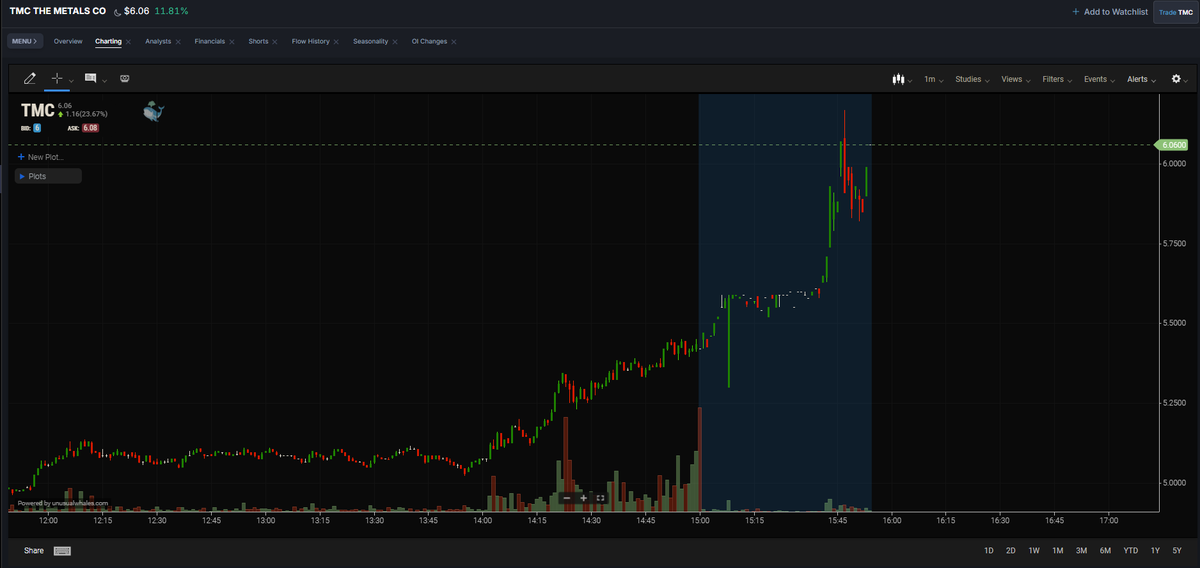The width and height of the screenshot is (1200, 568).
Task: Close the OI Changes tab
Action: click(x=454, y=42)
